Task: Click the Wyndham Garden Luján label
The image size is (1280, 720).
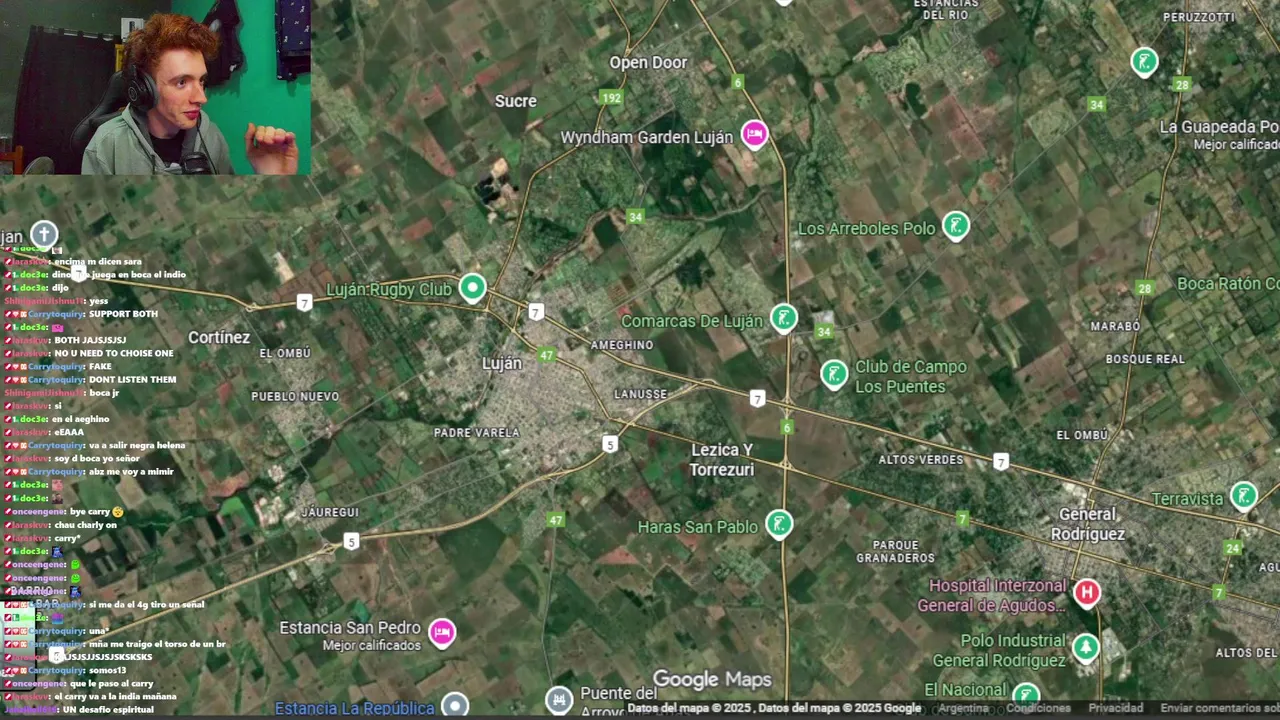Action: click(x=646, y=137)
